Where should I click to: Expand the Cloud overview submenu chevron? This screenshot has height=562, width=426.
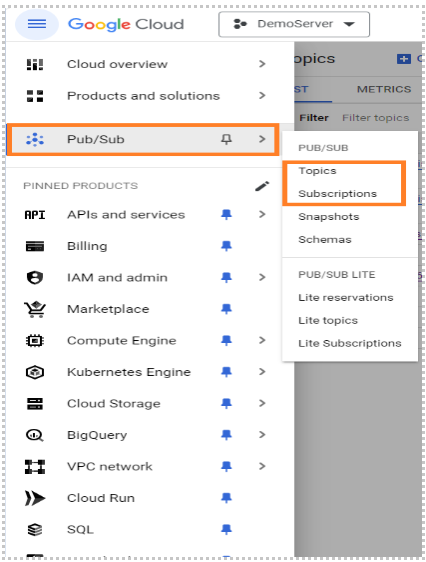pos(262,64)
